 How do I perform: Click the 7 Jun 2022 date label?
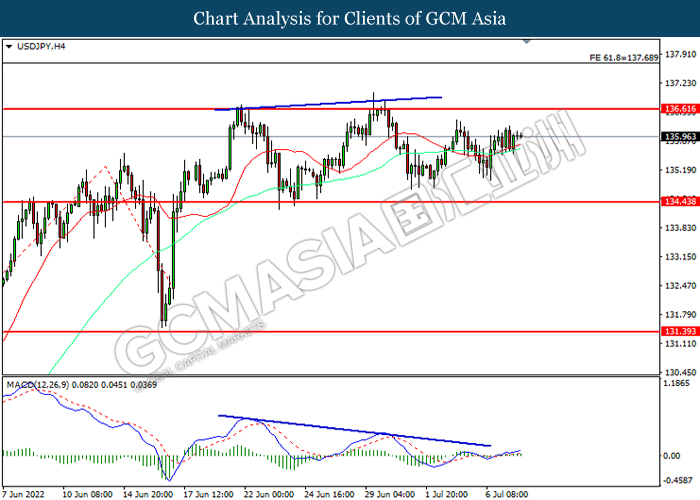pyautogui.click(x=24, y=494)
